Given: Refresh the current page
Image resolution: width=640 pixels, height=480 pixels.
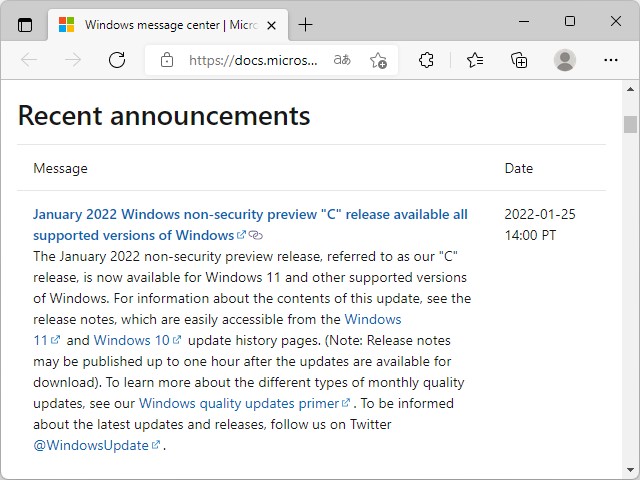Looking at the screenshot, I should pyautogui.click(x=117, y=60).
